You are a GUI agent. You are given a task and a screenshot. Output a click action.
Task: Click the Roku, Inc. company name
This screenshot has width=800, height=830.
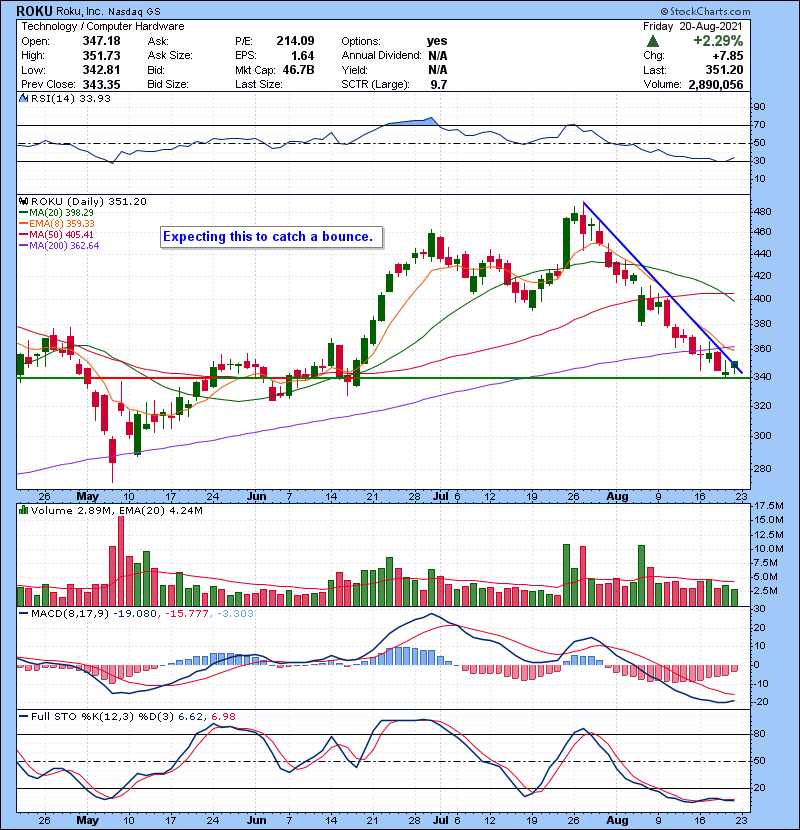tap(79, 11)
